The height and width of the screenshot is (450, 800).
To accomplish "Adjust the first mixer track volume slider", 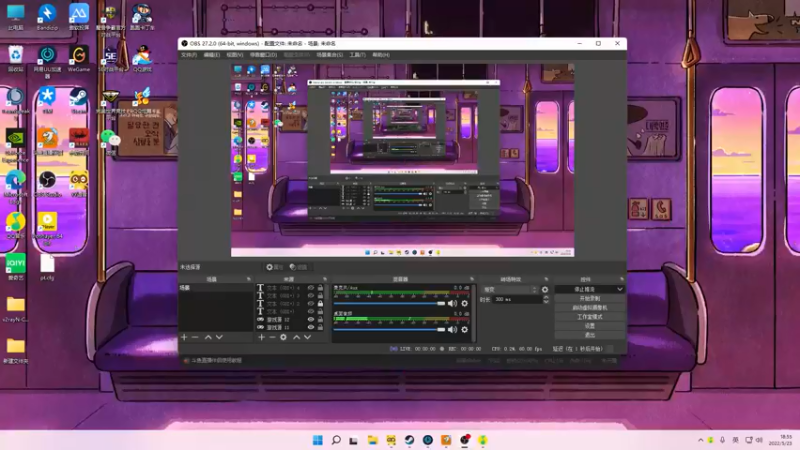I will (x=389, y=304).
